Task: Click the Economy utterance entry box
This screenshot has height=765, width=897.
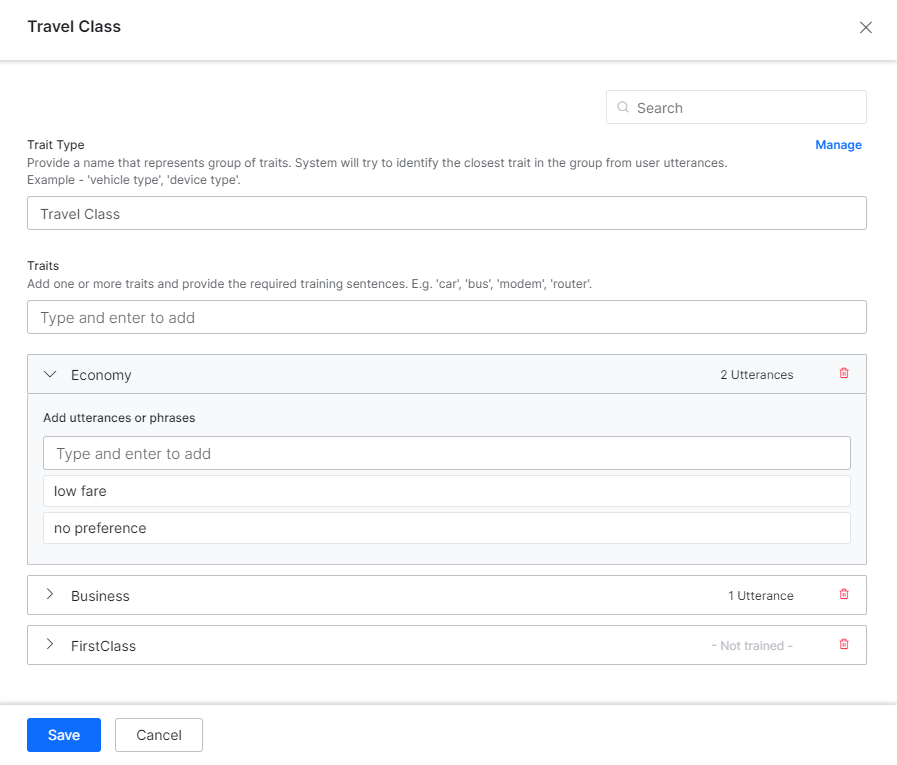Action: point(447,452)
